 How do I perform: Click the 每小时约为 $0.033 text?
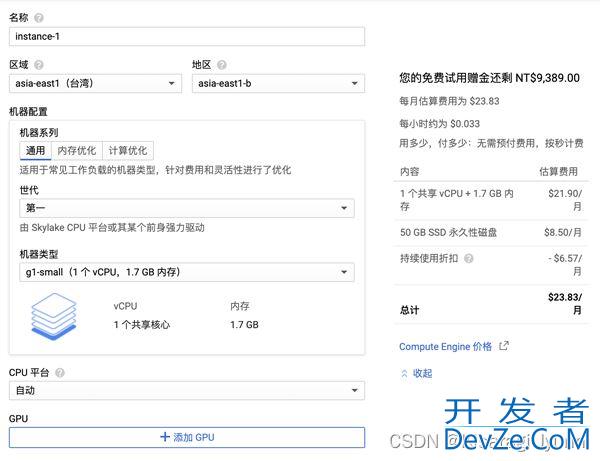click(439, 124)
